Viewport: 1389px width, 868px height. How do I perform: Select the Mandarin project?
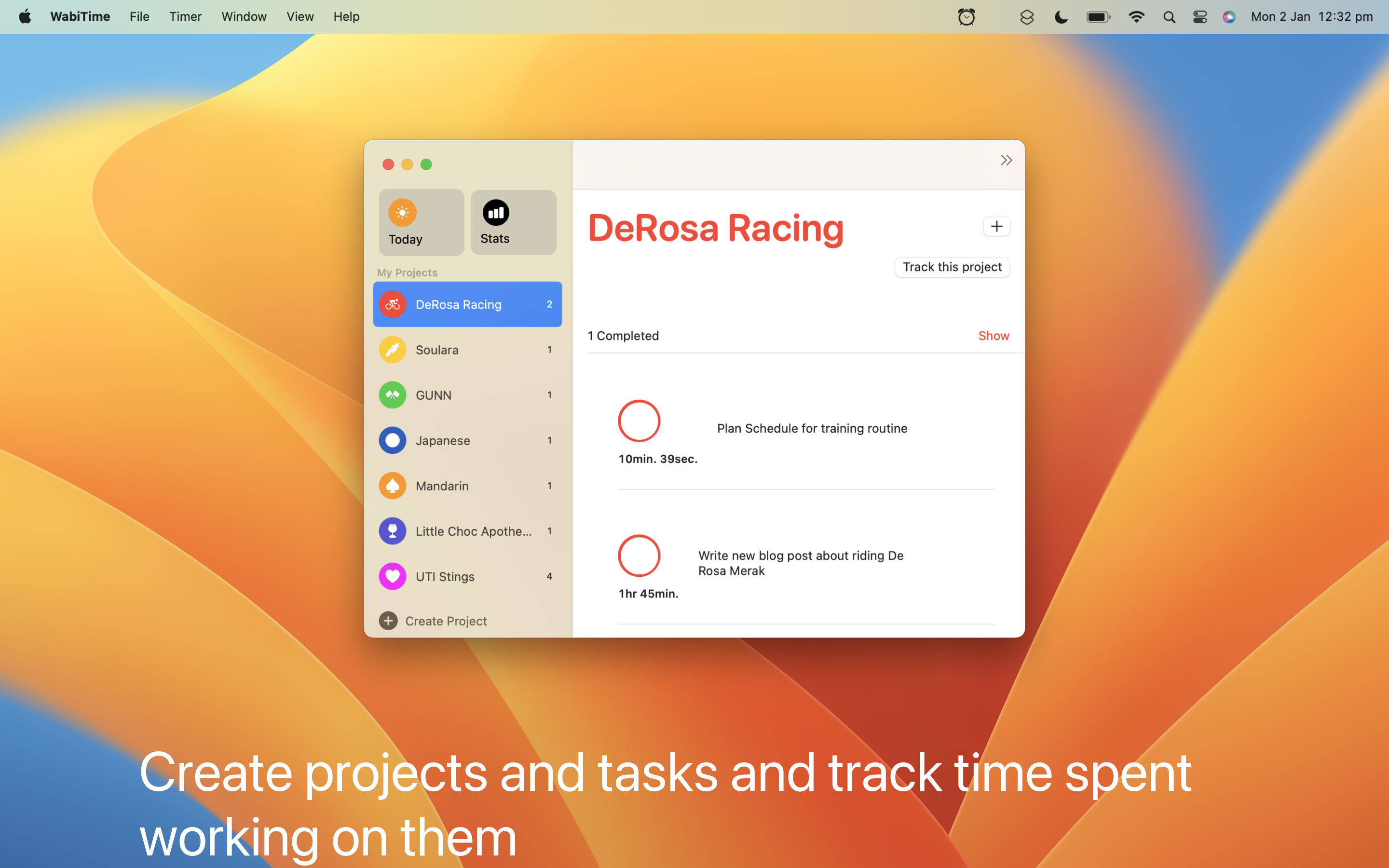[467, 486]
